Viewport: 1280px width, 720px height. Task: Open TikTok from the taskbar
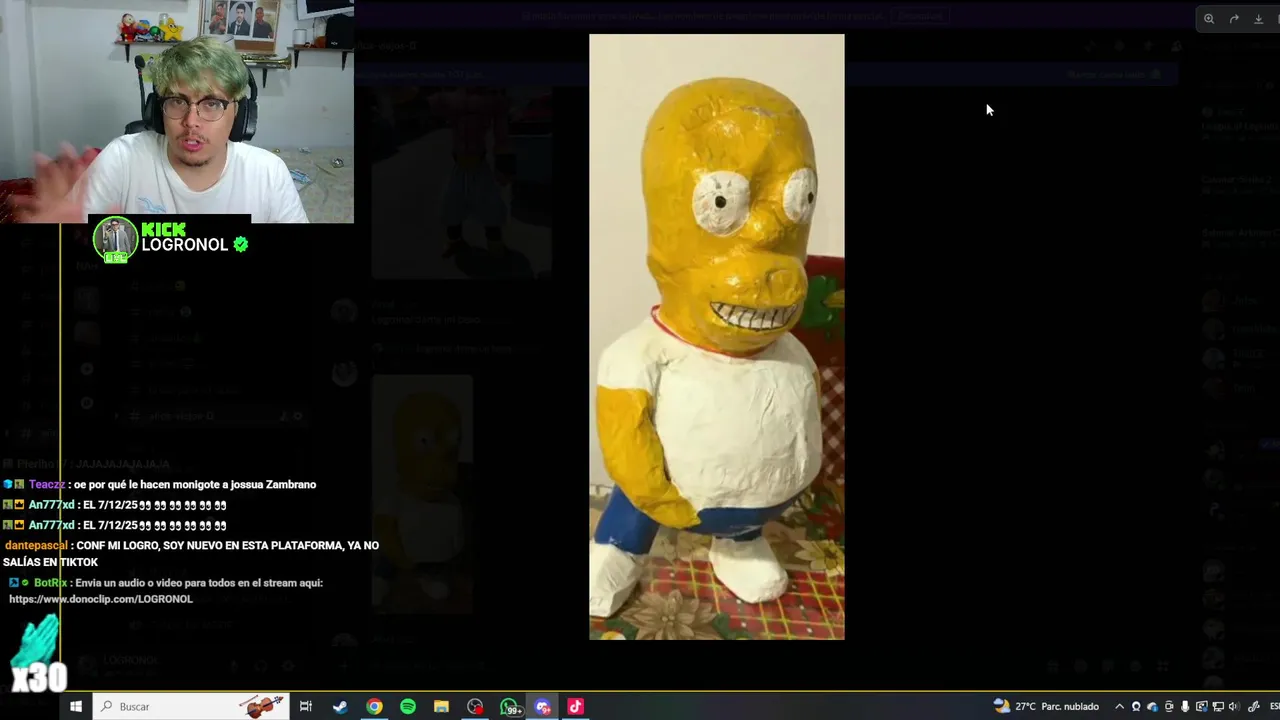pos(575,707)
